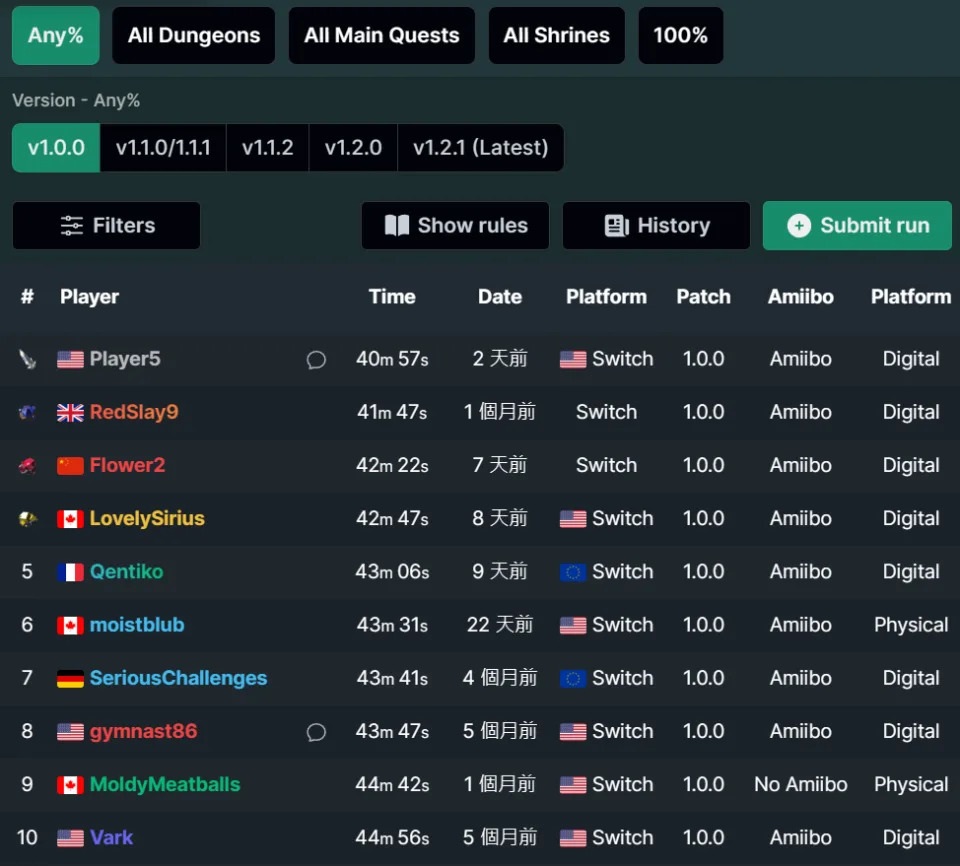Click Physical value in moistblub's row
Screen dimensions: 960x866
pyautogui.click(x=911, y=625)
